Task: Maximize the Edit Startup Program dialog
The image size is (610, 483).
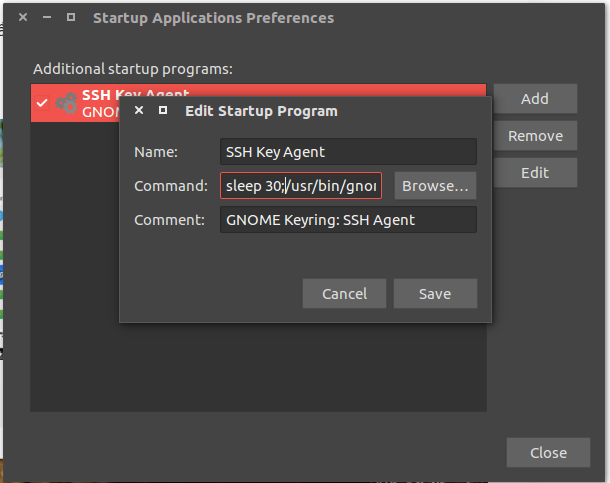Action: 163,111
